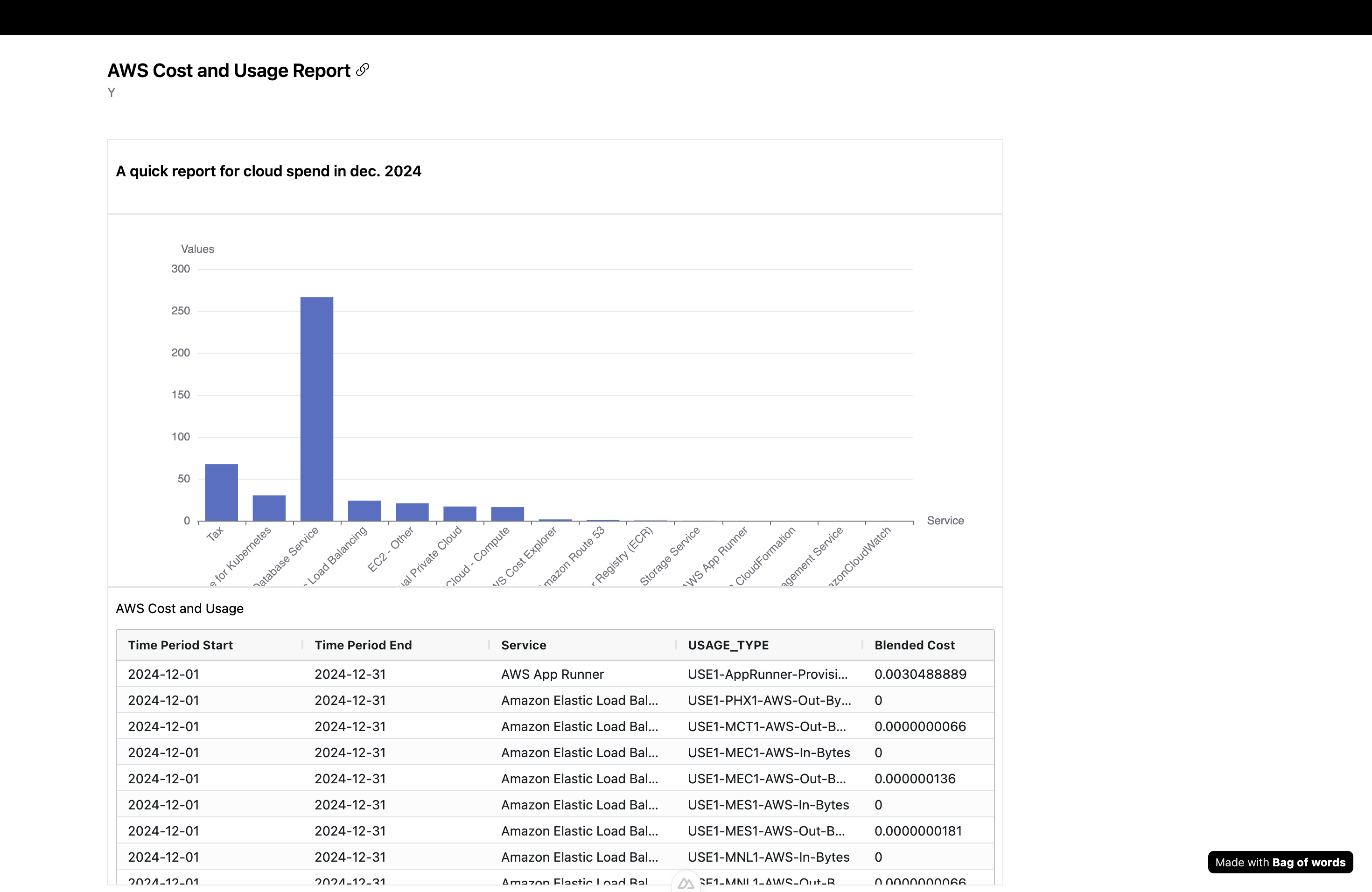This screenshot has width=1372, height=892.
Task: Select the Load Balancing bar in the chart
Action: point(364,510)
